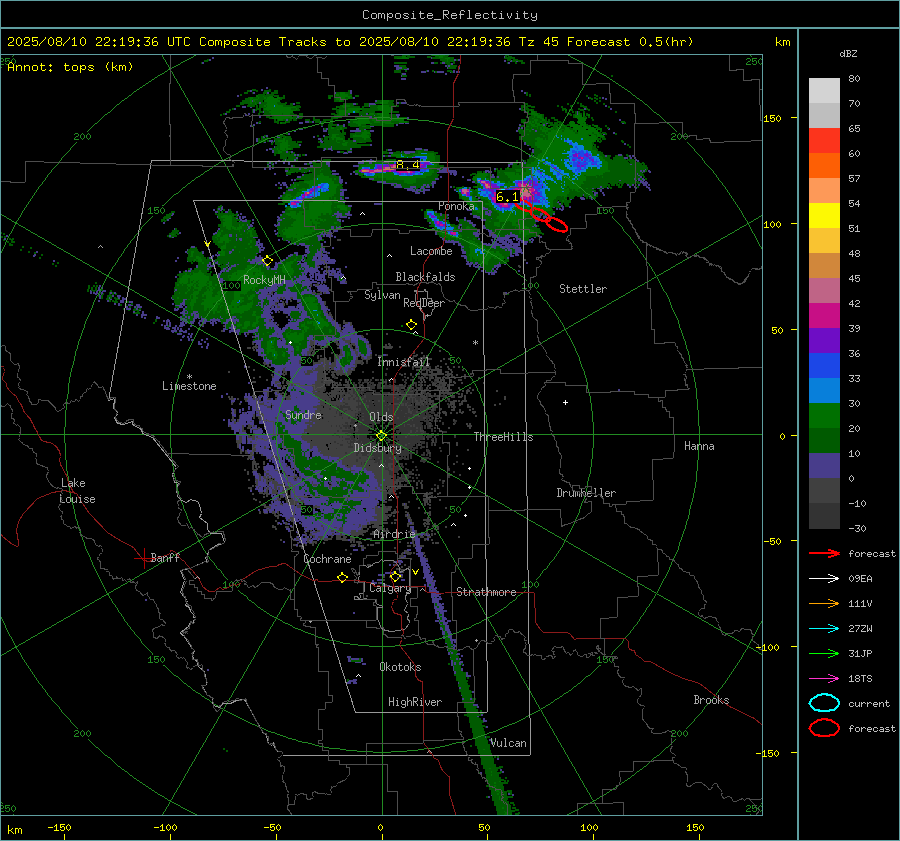Click the Vulcan town label
900x841 pixels.
(508, 743)
